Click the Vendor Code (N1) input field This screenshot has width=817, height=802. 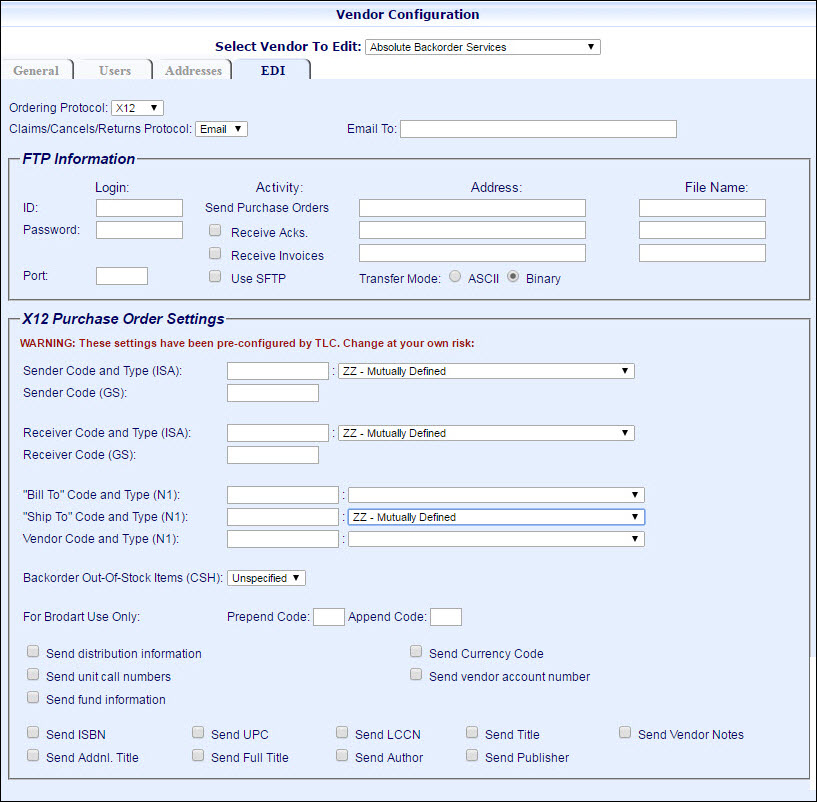click(x=283, y=539)
